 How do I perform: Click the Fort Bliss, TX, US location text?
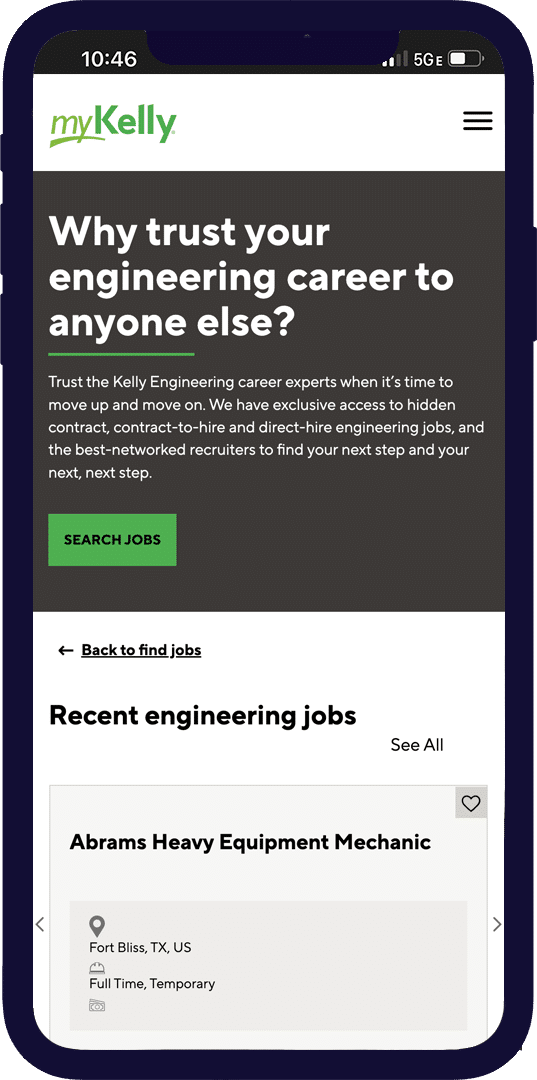[x=140, y=948]
